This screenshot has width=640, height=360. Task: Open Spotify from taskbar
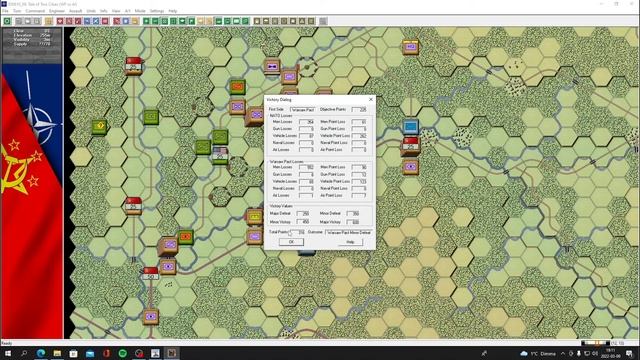point(122,353)
